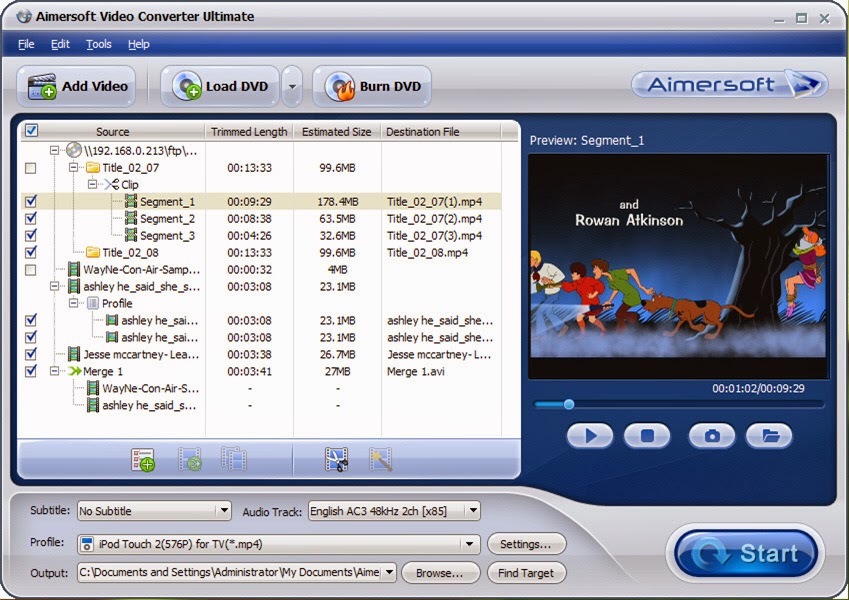Click the Find Target button
Viewport: 849px width, 600px height.
pyautogui.click(x=526, y=573)
